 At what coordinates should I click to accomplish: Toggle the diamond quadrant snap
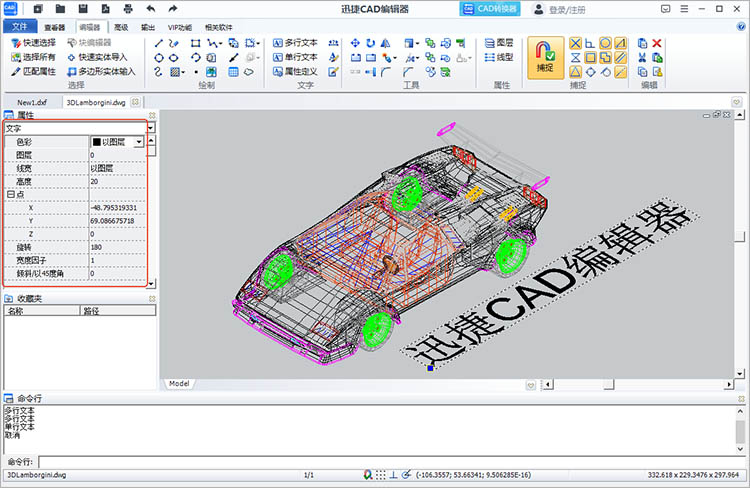tap(591, 72)
